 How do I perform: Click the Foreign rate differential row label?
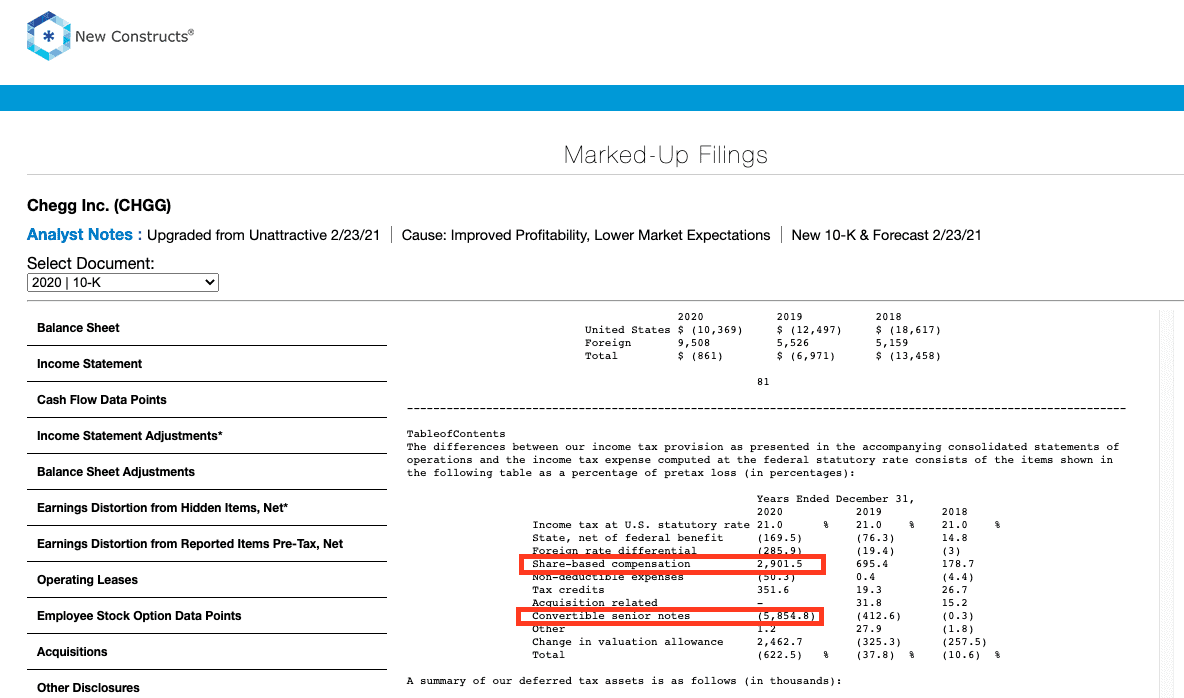coord(614,551)
